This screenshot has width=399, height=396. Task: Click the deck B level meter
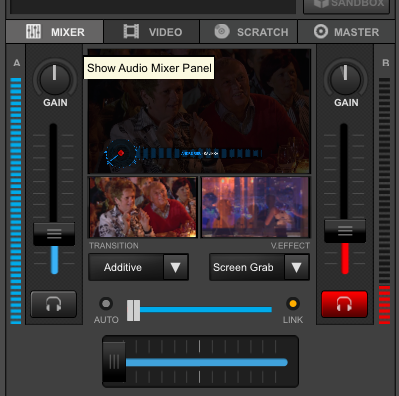384,201
